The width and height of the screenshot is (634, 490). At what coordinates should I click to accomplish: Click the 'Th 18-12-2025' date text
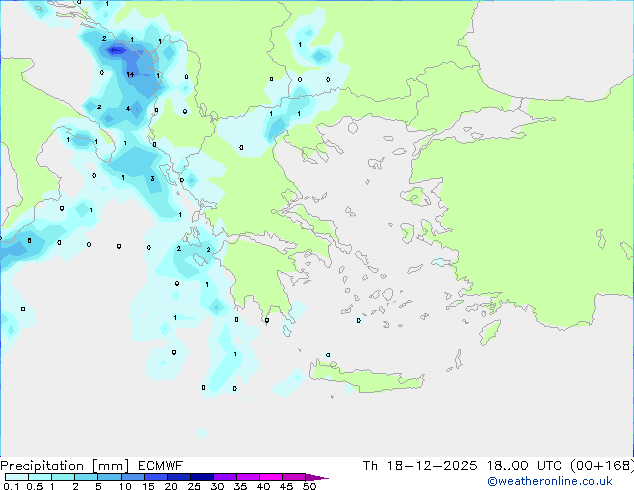click(420, 466)
